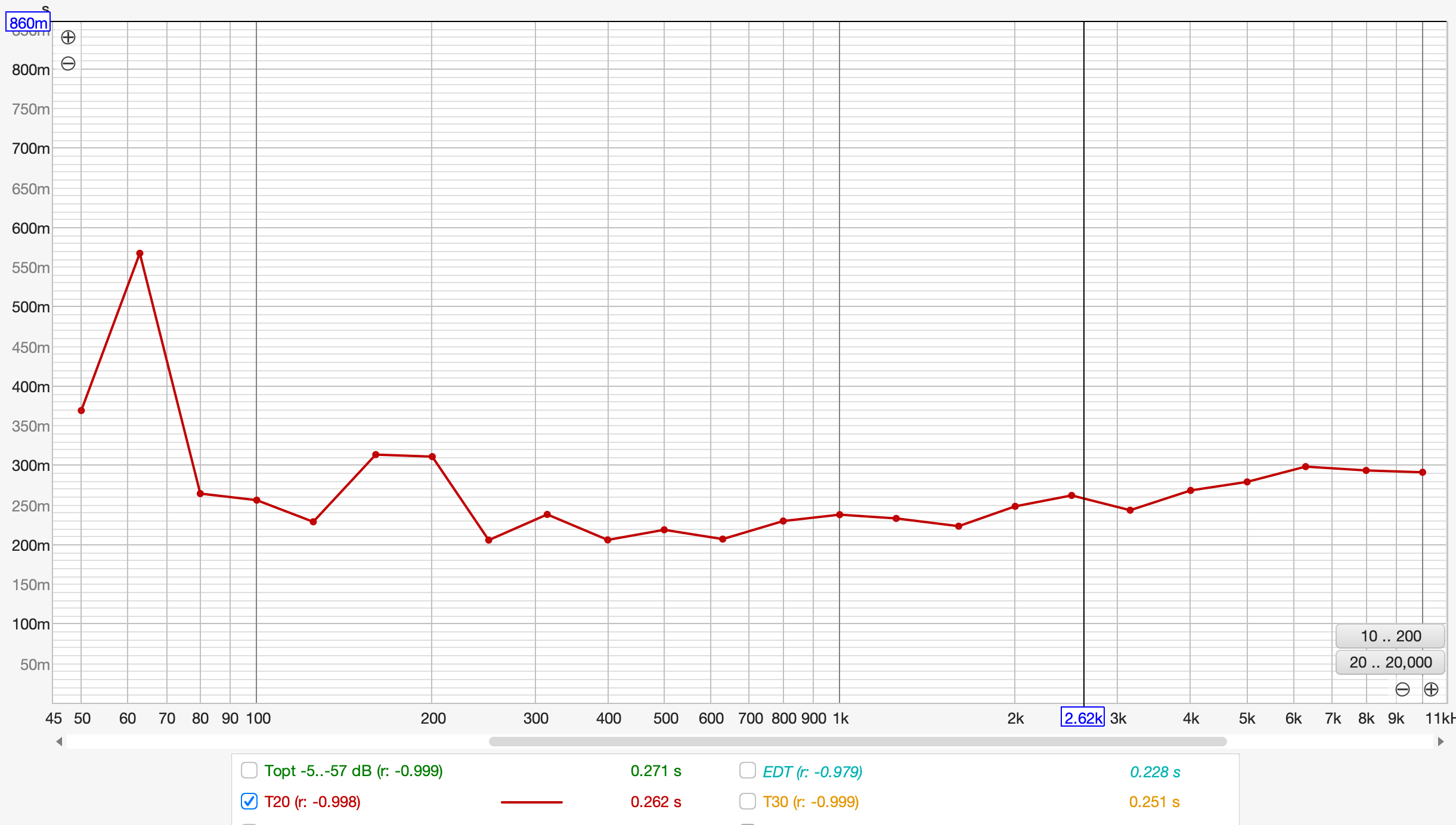The width and height of the screenshot is (1456, 825).
Task: Click the T20 data point at 1k
Action: [x=839, y=514]
